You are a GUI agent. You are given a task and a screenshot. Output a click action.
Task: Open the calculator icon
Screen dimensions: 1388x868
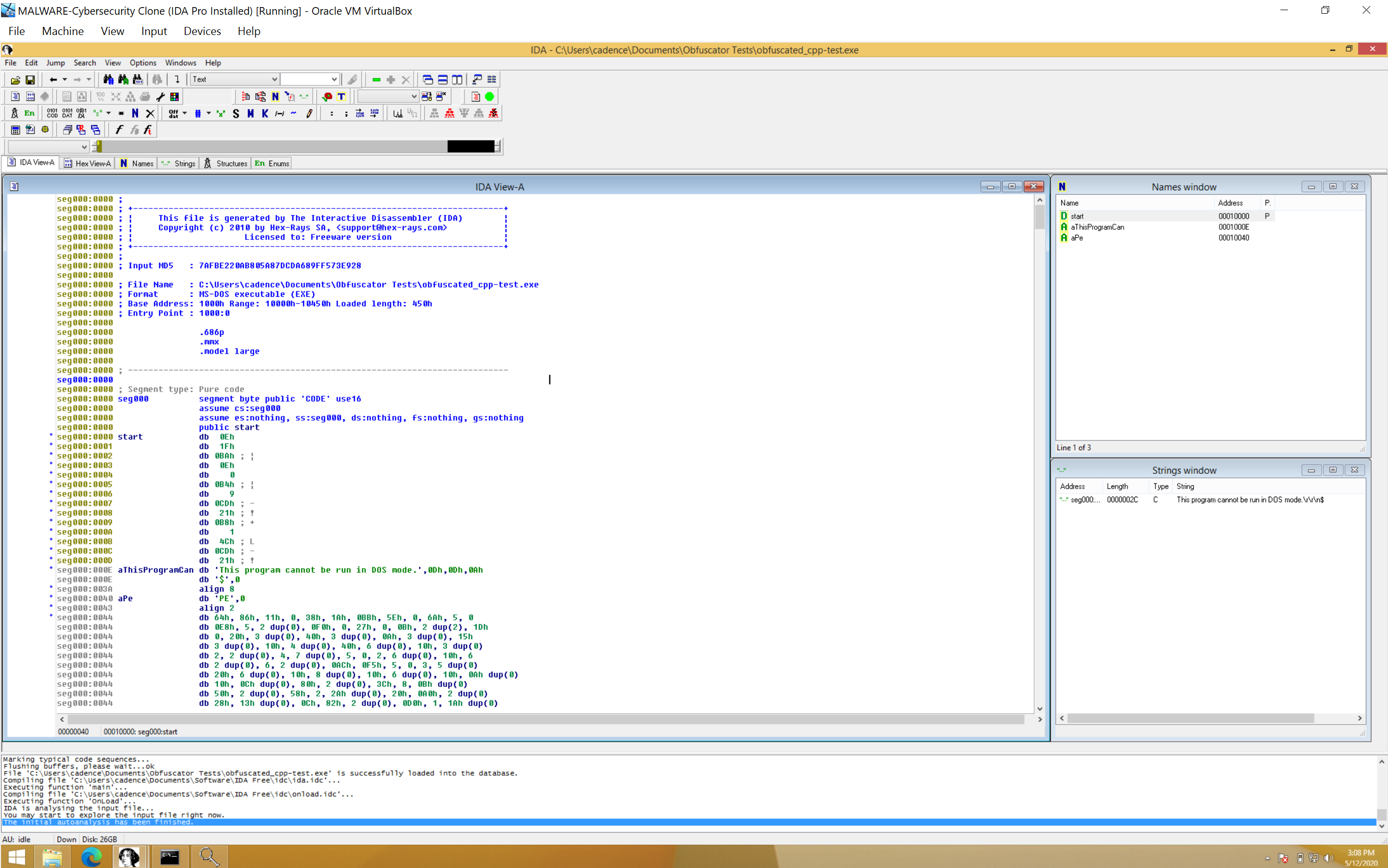click(x=16, y=130)
